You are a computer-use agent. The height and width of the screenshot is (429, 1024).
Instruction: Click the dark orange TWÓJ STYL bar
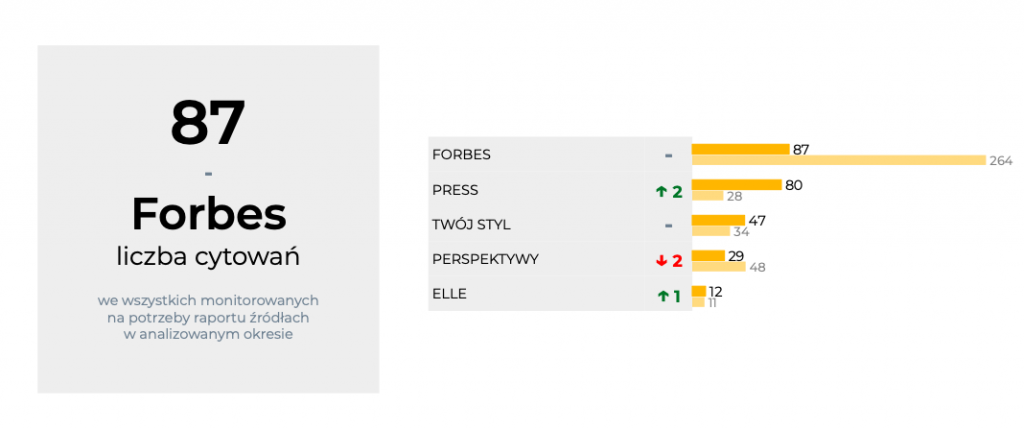pyautogui.click(x=718, y=220)
